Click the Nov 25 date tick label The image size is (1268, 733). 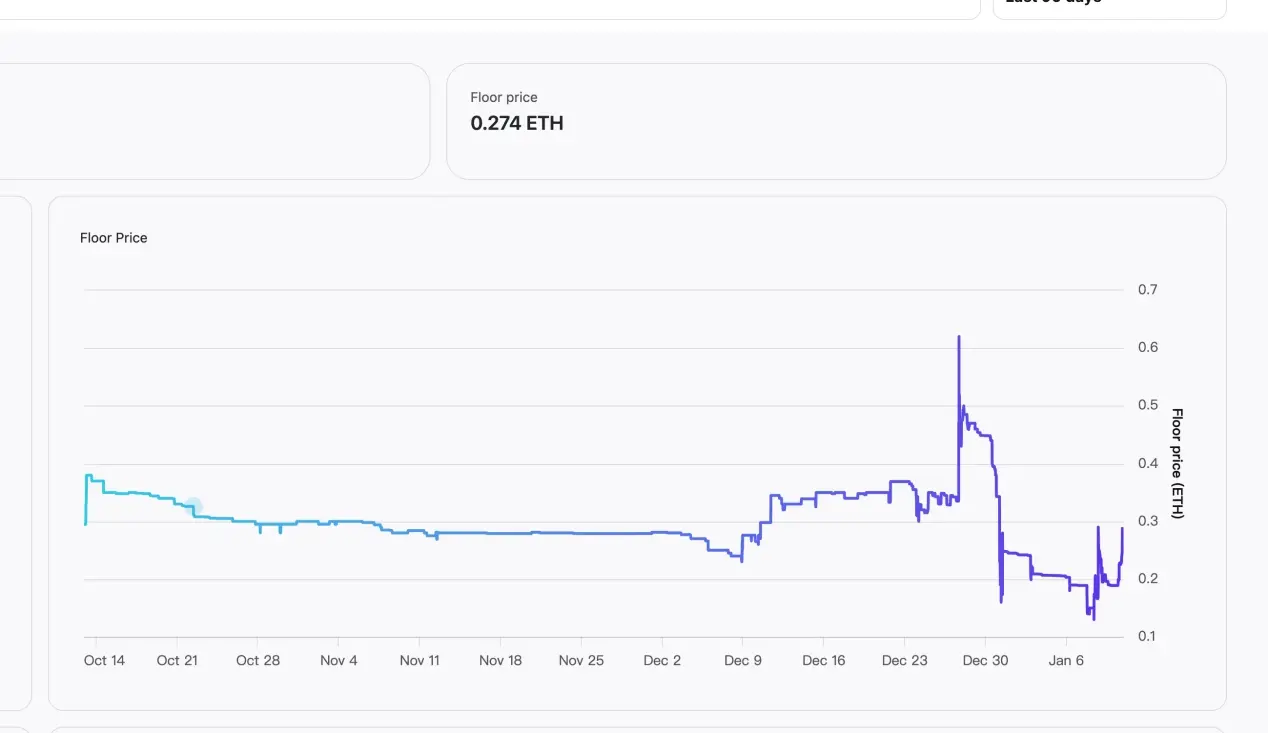click(581, 660)
